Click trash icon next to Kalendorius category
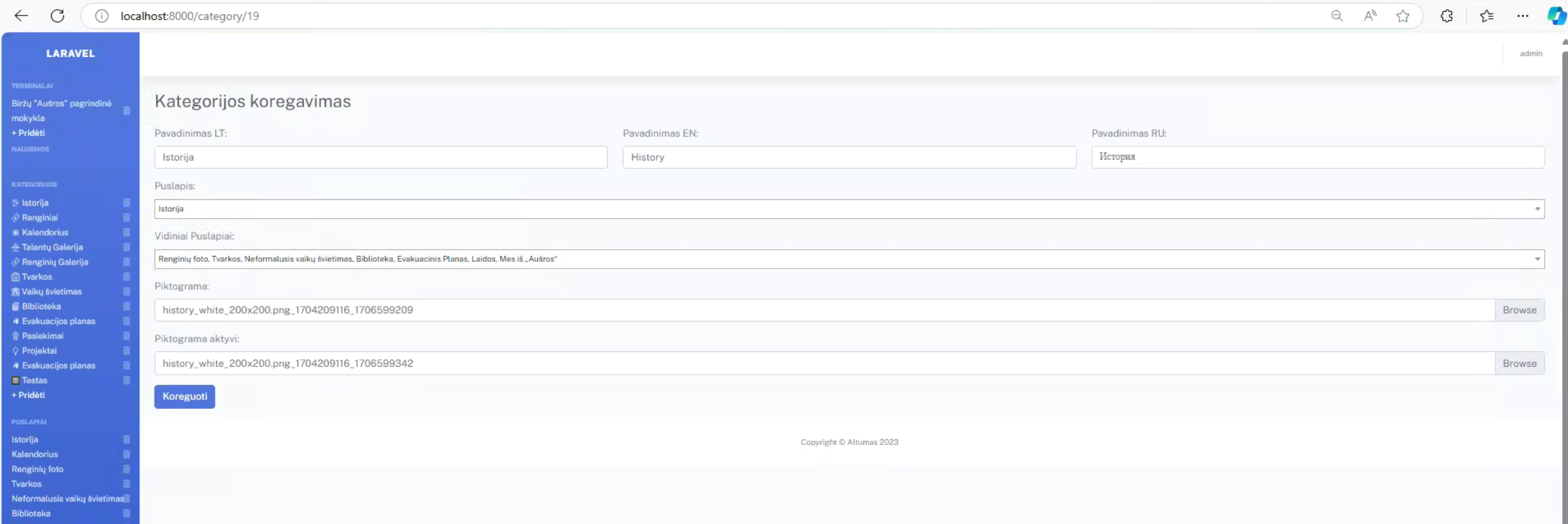 click(x=127, y=233)
